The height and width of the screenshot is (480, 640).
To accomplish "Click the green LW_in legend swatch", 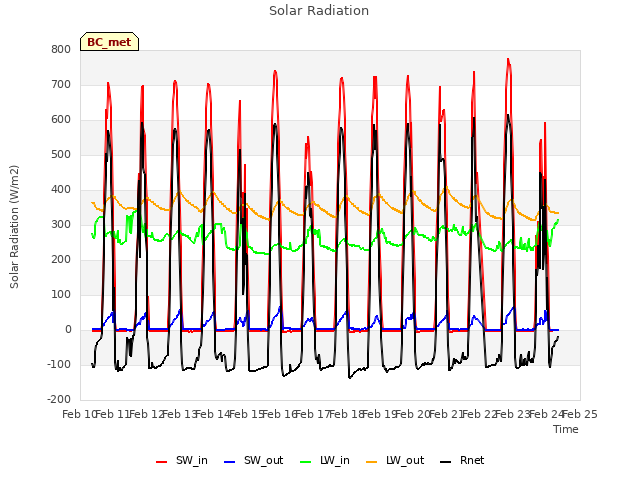I will tap(305, 462).
